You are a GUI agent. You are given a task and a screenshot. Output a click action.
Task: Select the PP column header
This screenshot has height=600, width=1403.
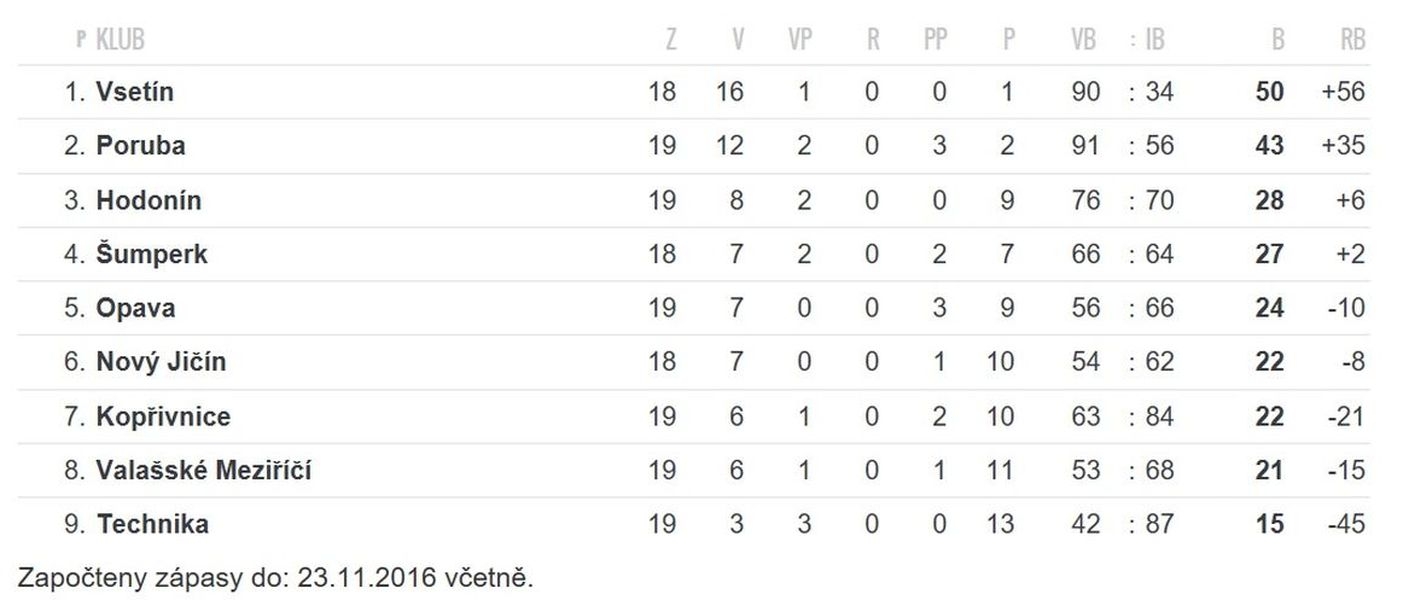[936, 39]
